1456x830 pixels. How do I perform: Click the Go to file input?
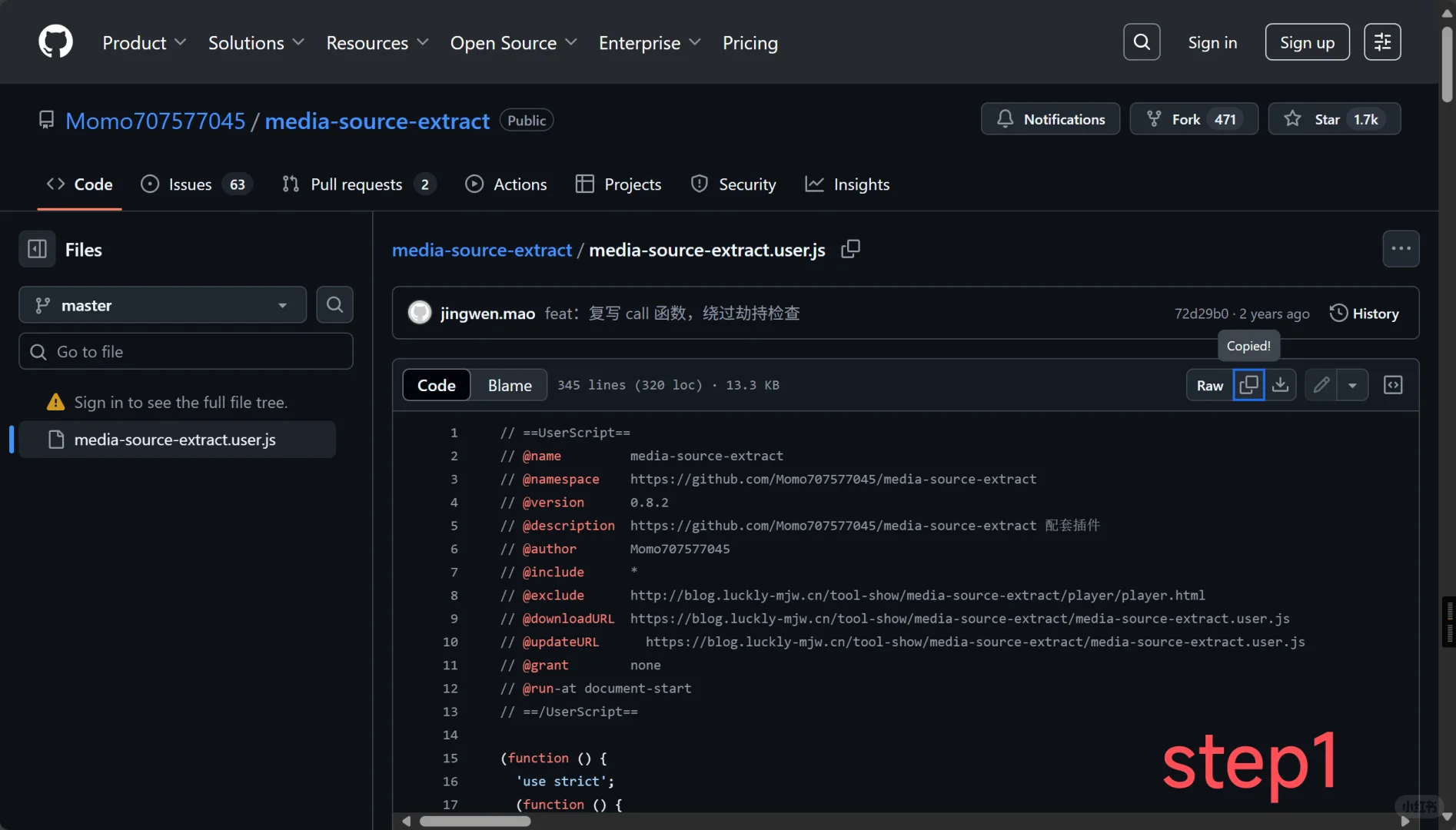[186, 352]
